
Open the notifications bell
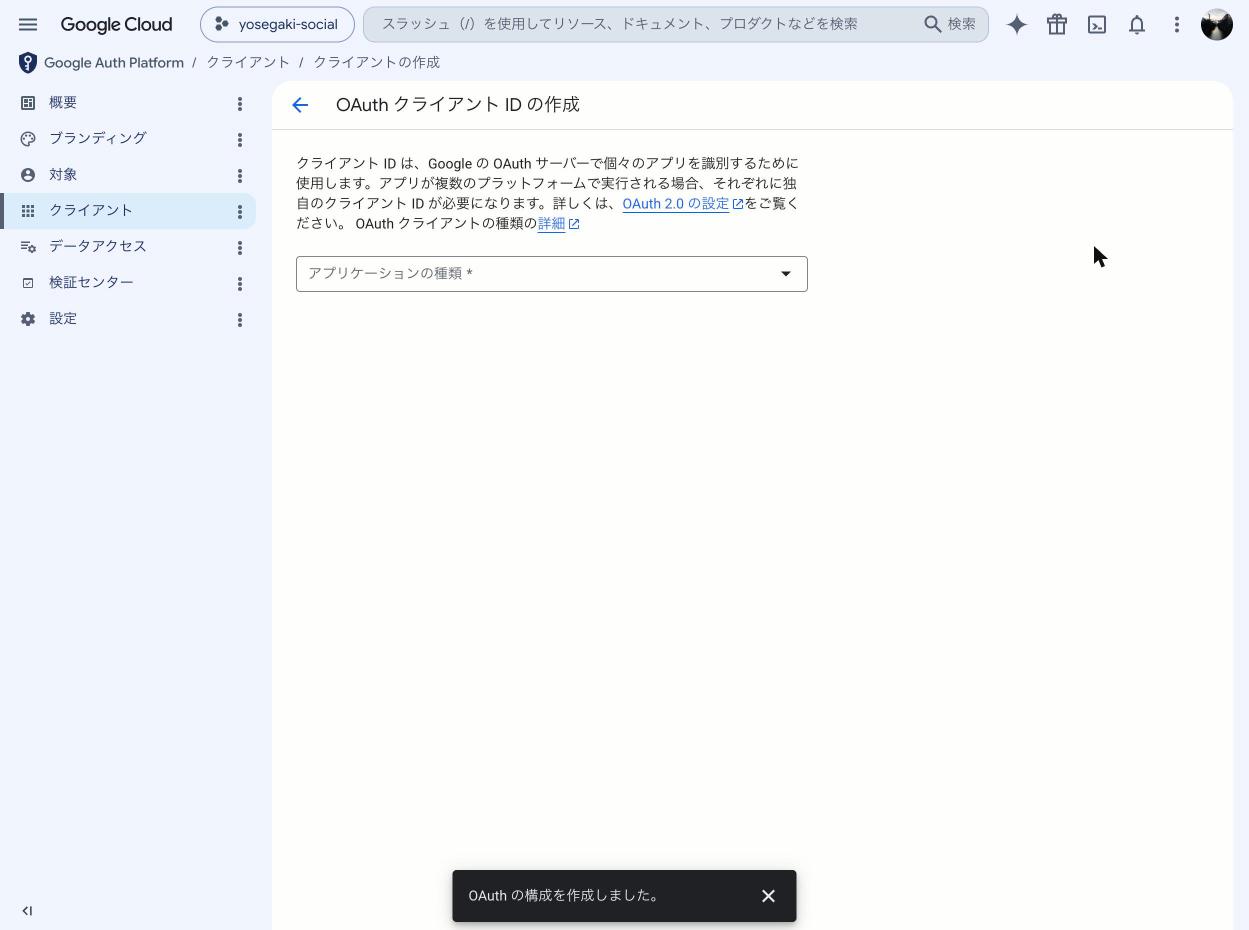[x=1137, y=24]
